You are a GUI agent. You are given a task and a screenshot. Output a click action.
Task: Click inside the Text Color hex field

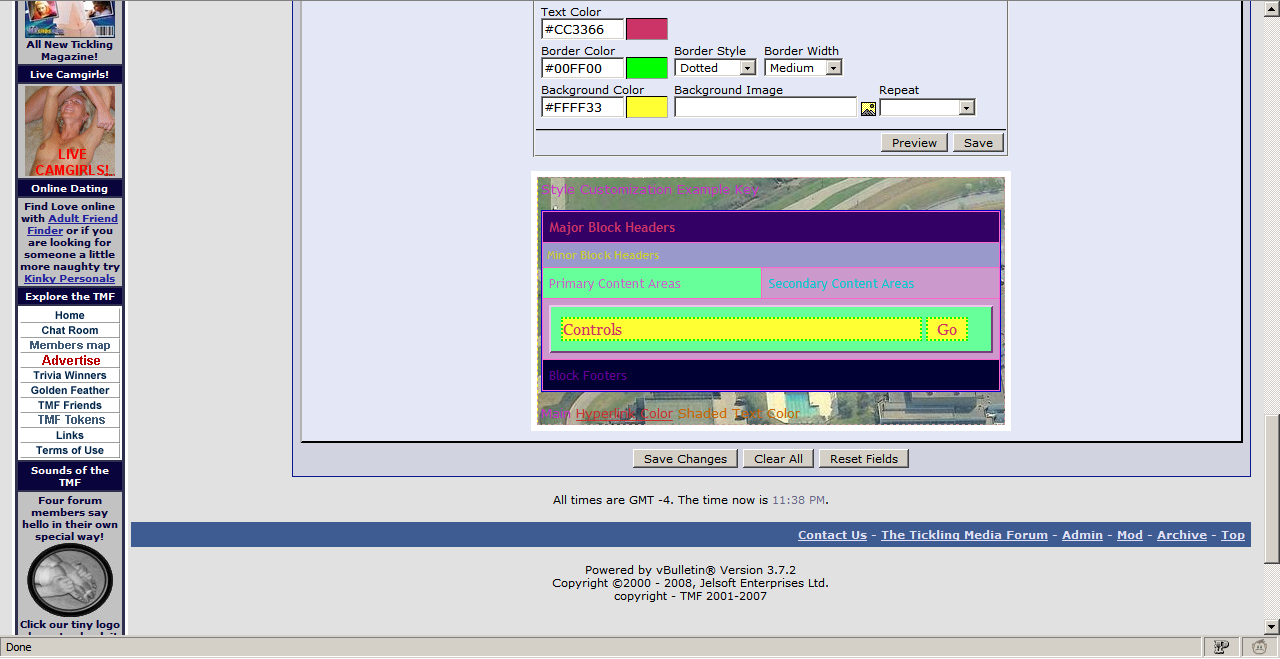[582, 29]
